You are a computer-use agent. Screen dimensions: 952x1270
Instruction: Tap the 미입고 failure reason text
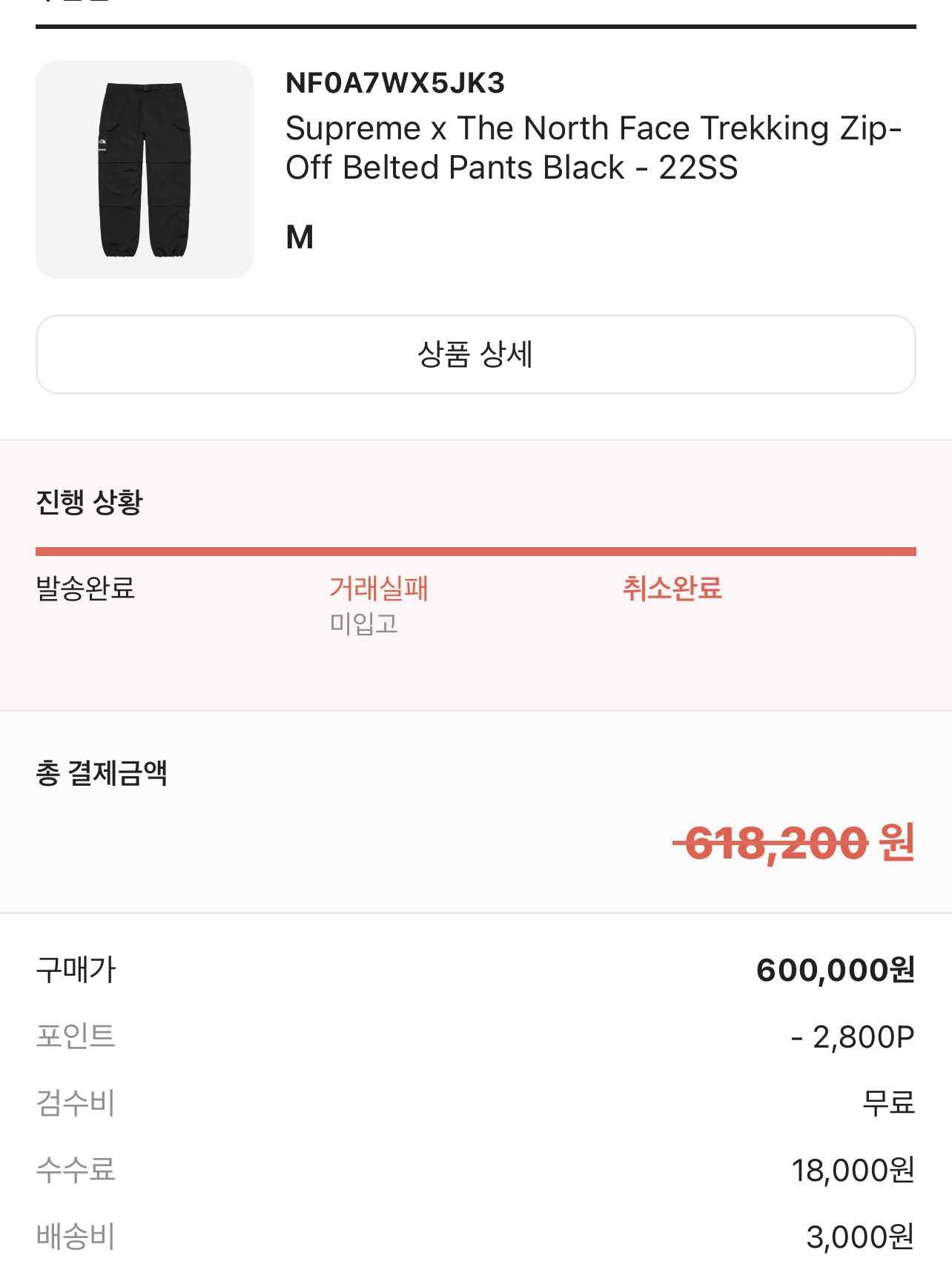coord(363,624)
